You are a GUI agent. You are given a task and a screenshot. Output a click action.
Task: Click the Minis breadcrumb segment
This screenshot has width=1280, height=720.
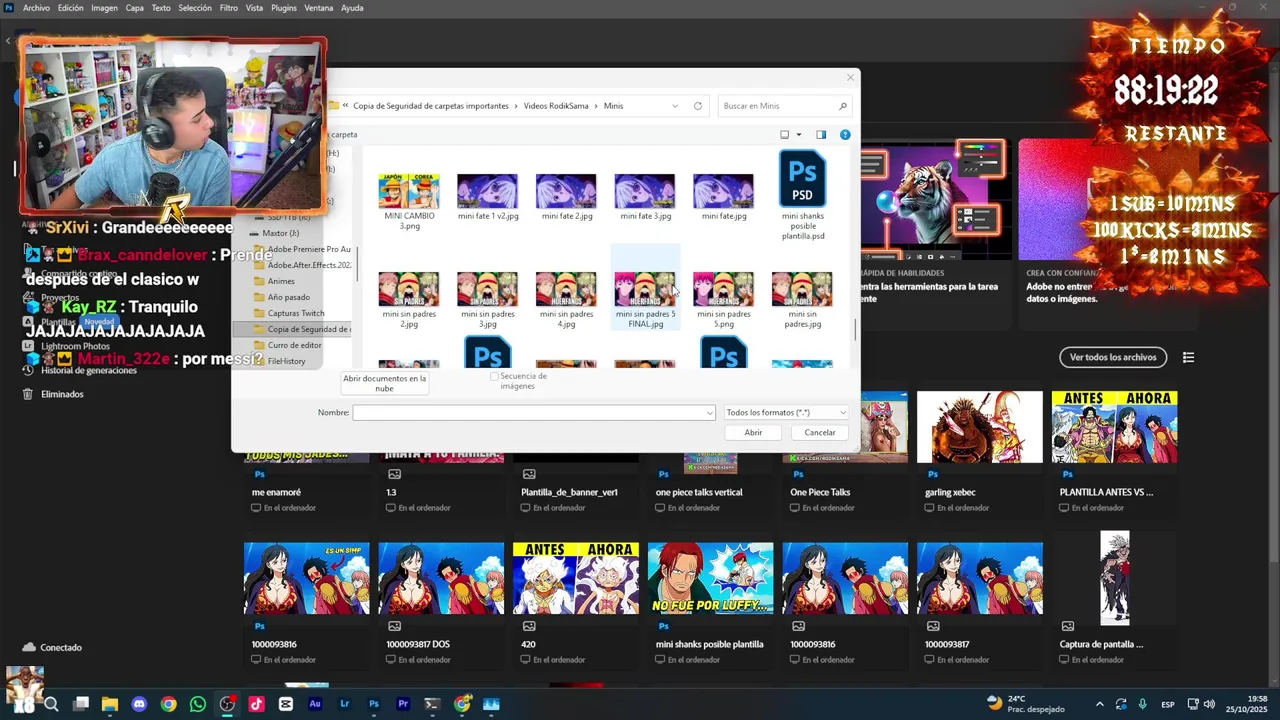click(x=613, y=106)
